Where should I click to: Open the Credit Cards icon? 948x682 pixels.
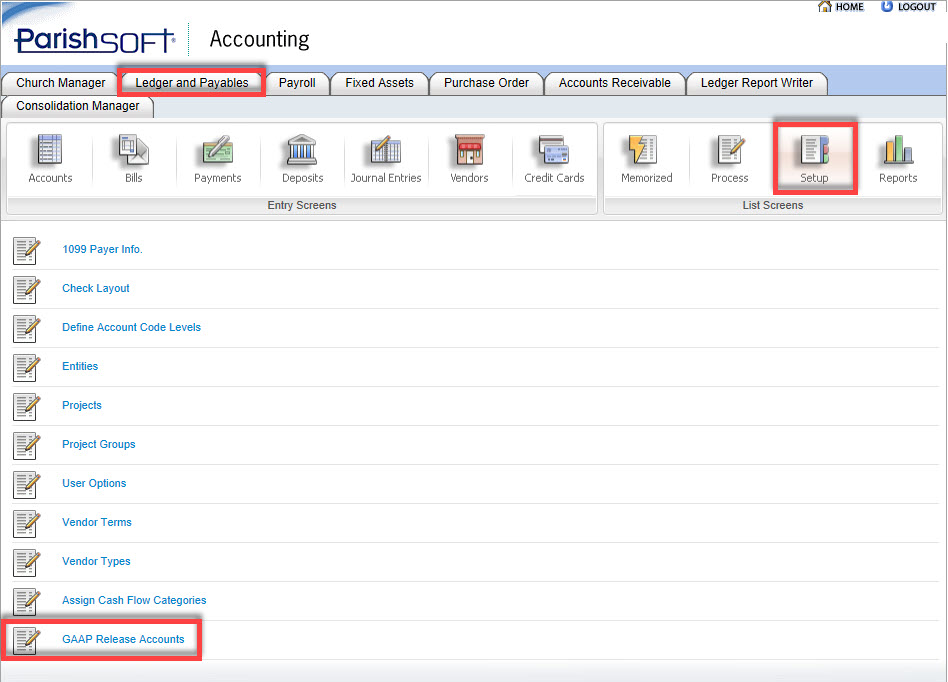click(554, 150)
